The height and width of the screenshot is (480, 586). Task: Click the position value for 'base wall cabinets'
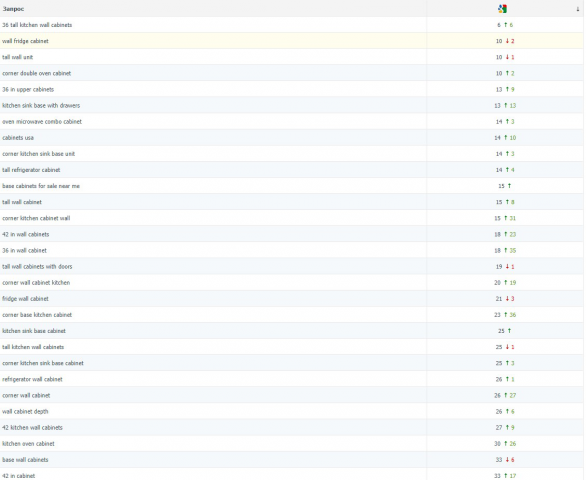pyautogui.click(x=499, y=460)
